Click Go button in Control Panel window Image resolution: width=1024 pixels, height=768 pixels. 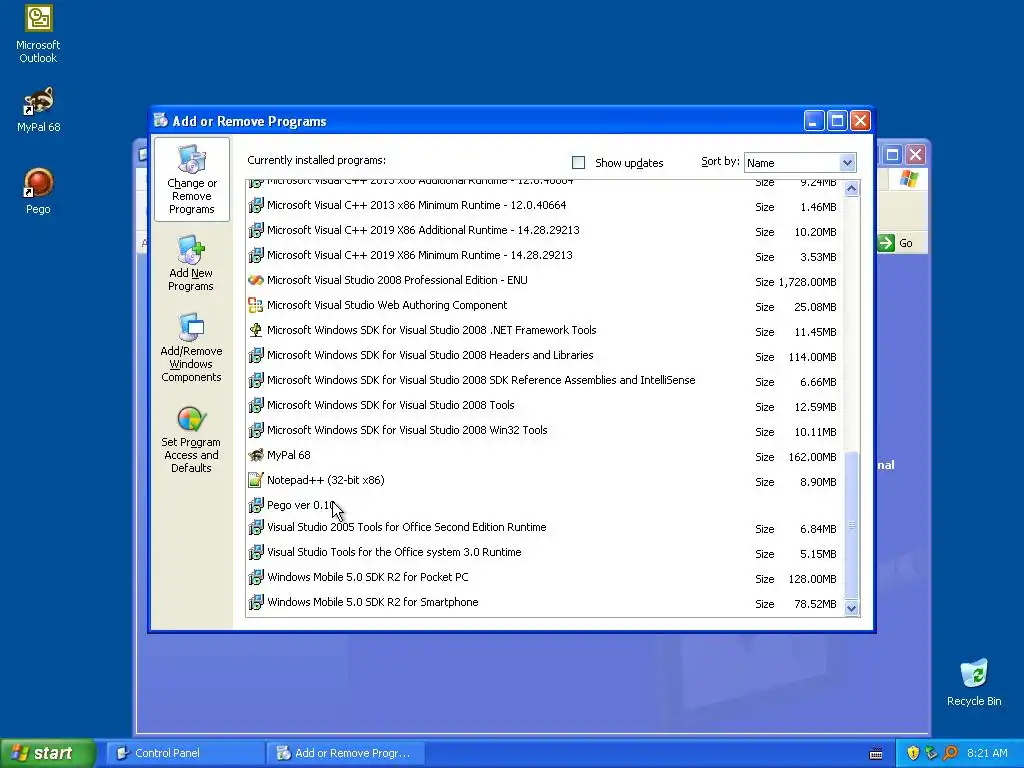pos(897,243)
